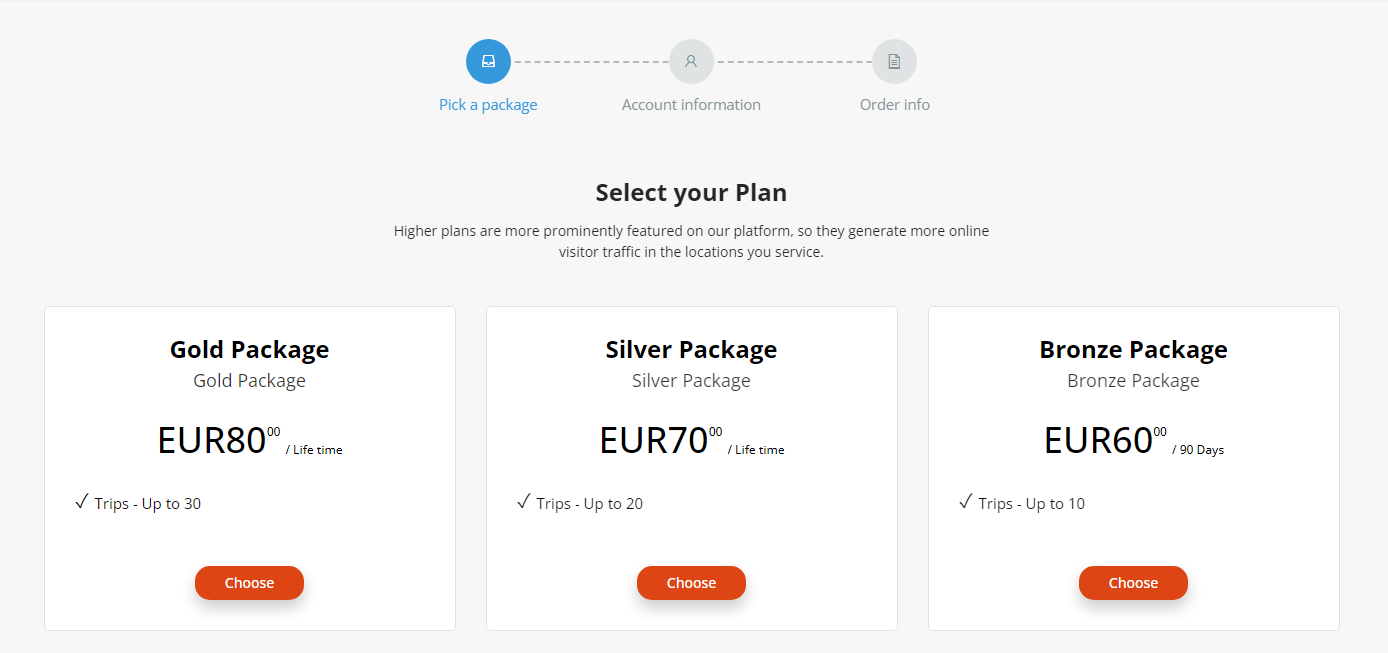The height and width of the screenshot is (653, 1388).
Task: Click the Trips - Up to 30 feature text
Action: [148, 504]
